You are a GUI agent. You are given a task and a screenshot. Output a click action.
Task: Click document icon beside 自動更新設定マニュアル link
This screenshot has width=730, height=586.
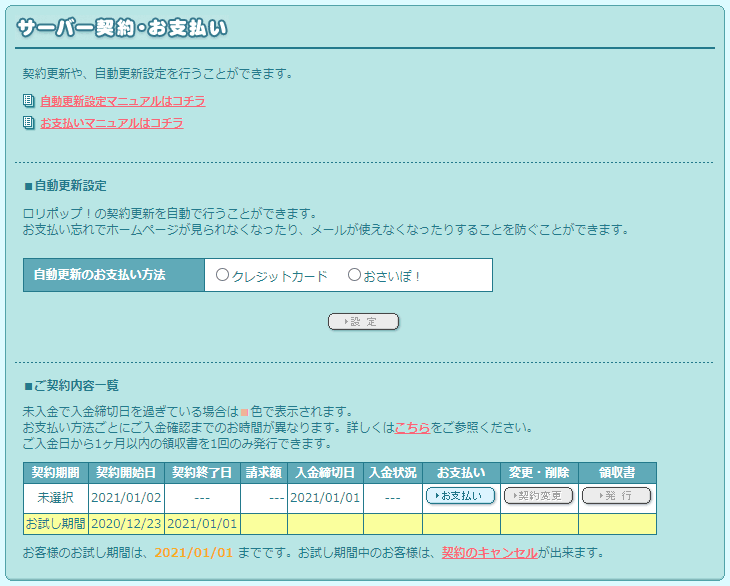pyautogui.click(x=28, y=101)
